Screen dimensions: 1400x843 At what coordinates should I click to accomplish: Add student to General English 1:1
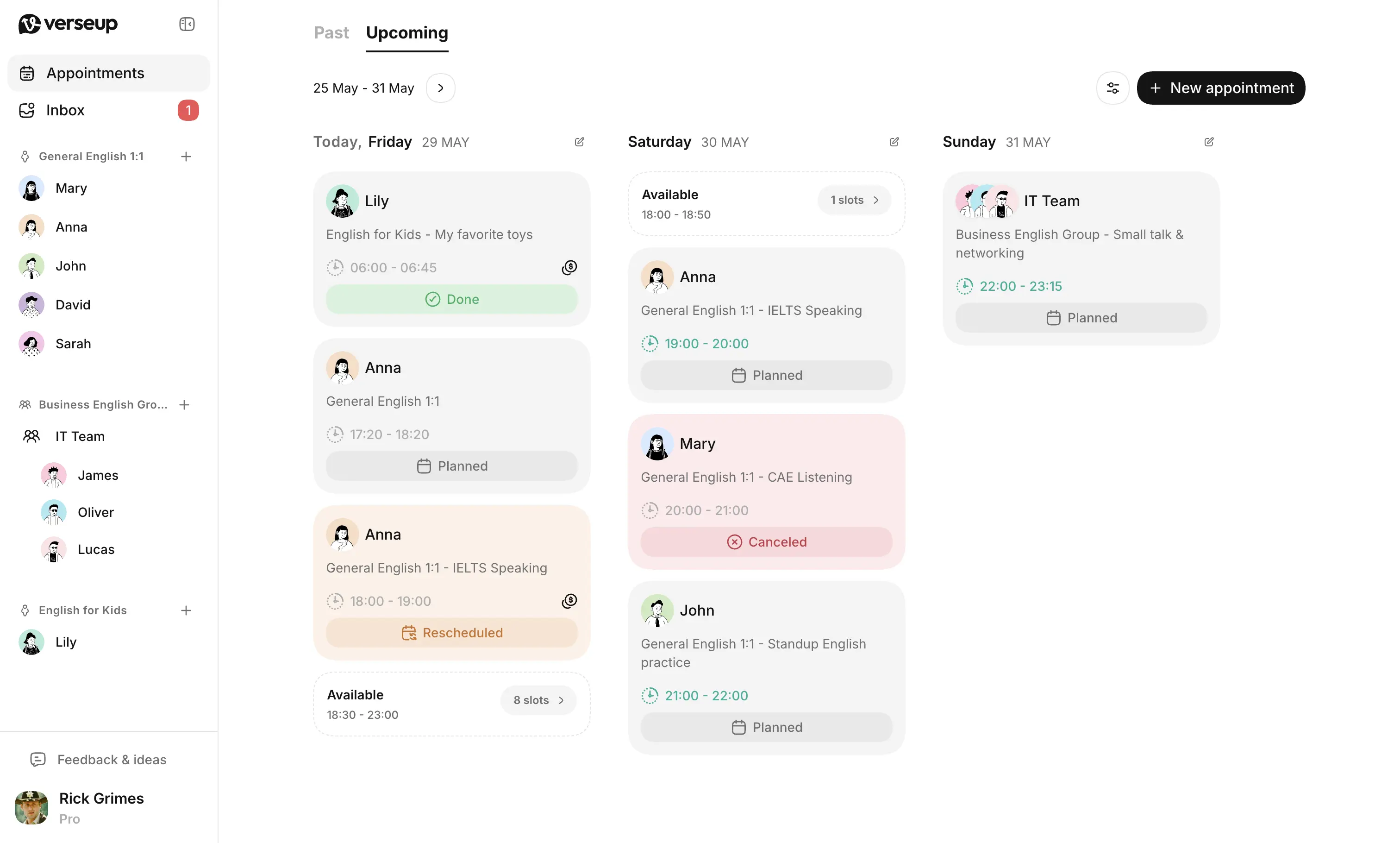pos(186,157)
